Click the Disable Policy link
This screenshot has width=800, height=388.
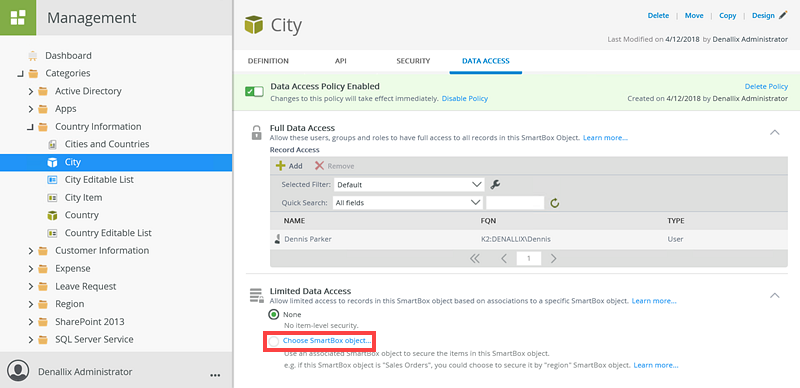click(465, 99)
